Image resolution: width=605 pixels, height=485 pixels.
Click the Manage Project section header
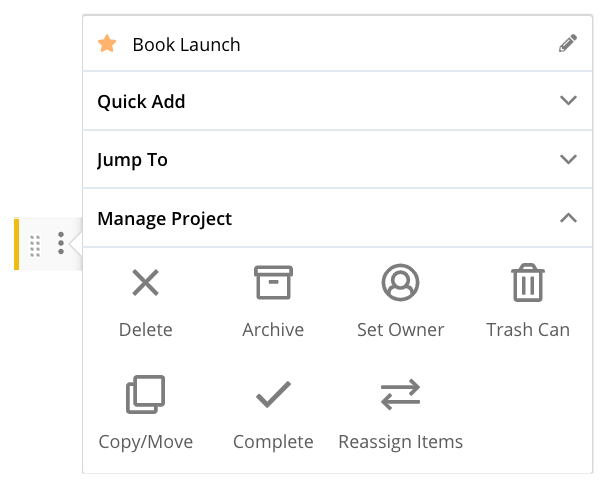pyautogui.click(x=338, y=218)
